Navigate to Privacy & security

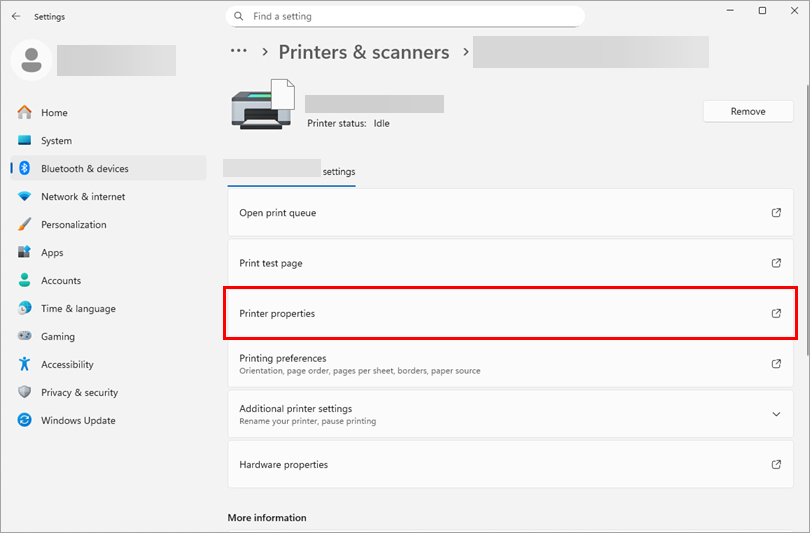click(79, 393)
